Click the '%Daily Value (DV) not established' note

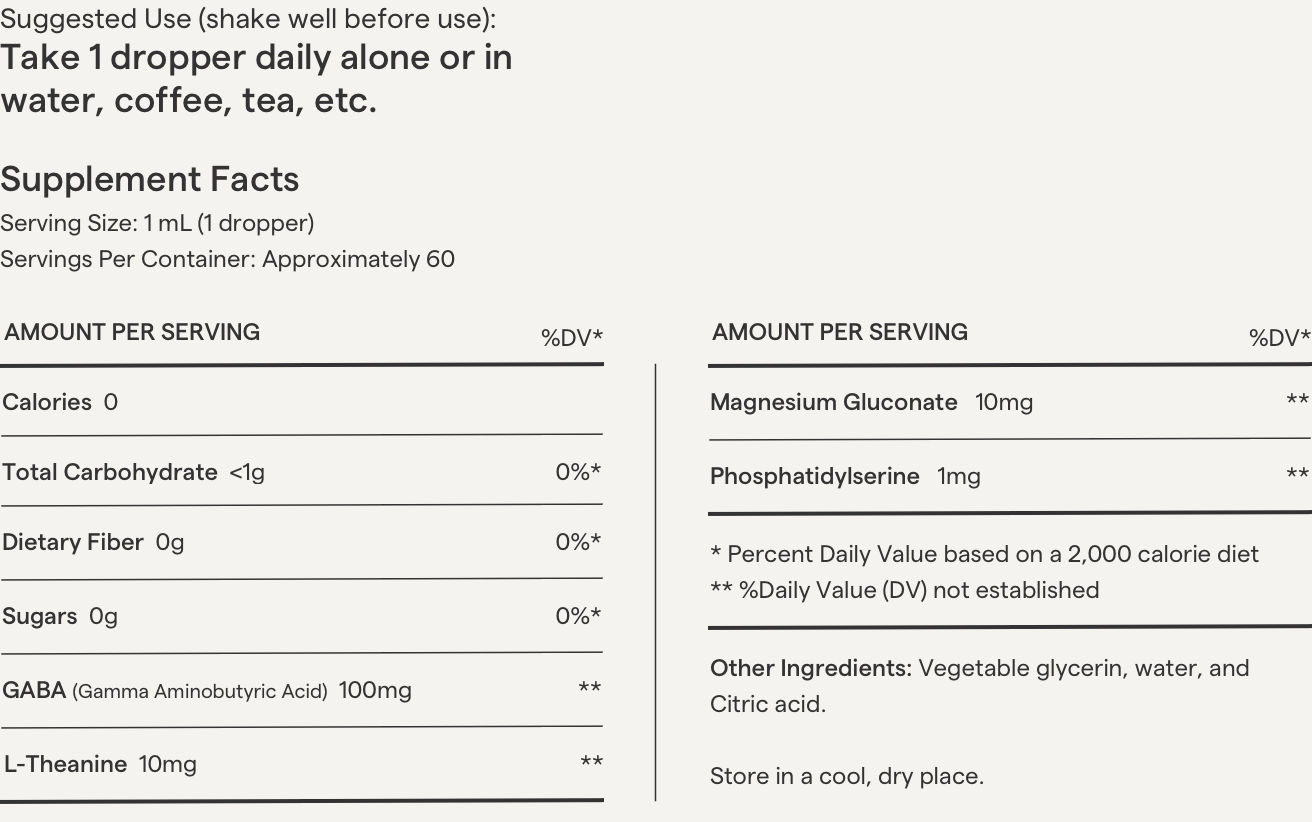905,590
